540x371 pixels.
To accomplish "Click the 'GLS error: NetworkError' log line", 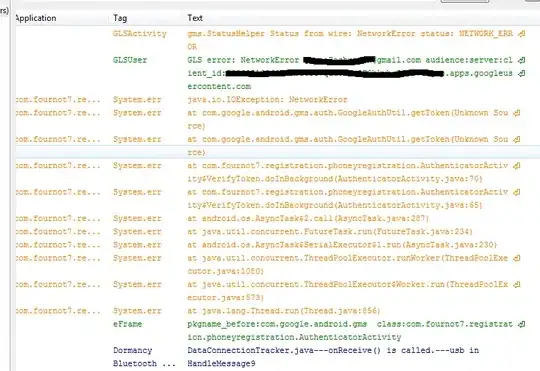I will click(x=350, y=60).
